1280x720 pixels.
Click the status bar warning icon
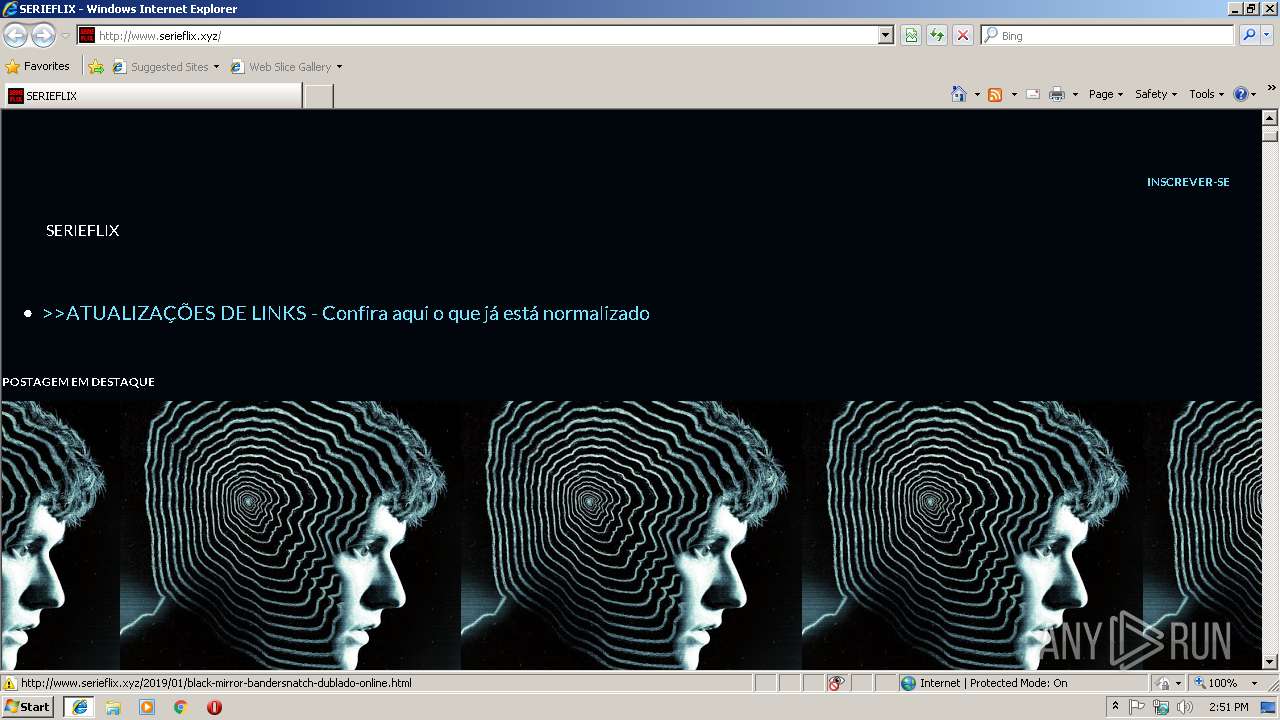coord(10,683)
